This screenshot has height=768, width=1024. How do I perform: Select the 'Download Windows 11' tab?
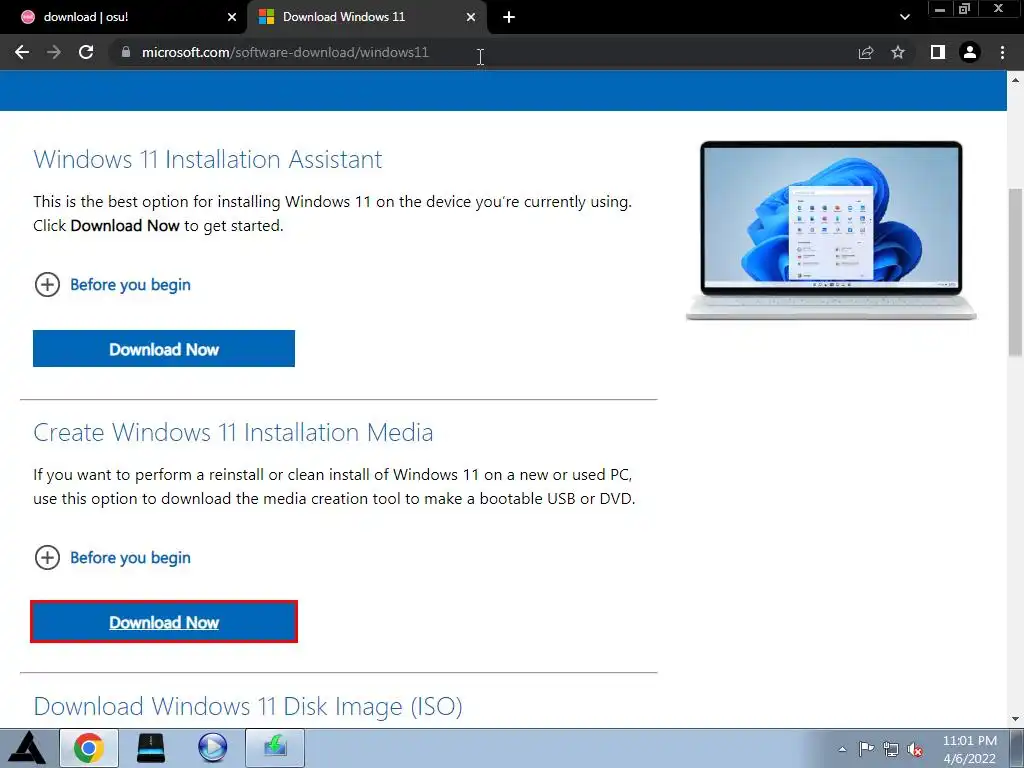[367, 17]
